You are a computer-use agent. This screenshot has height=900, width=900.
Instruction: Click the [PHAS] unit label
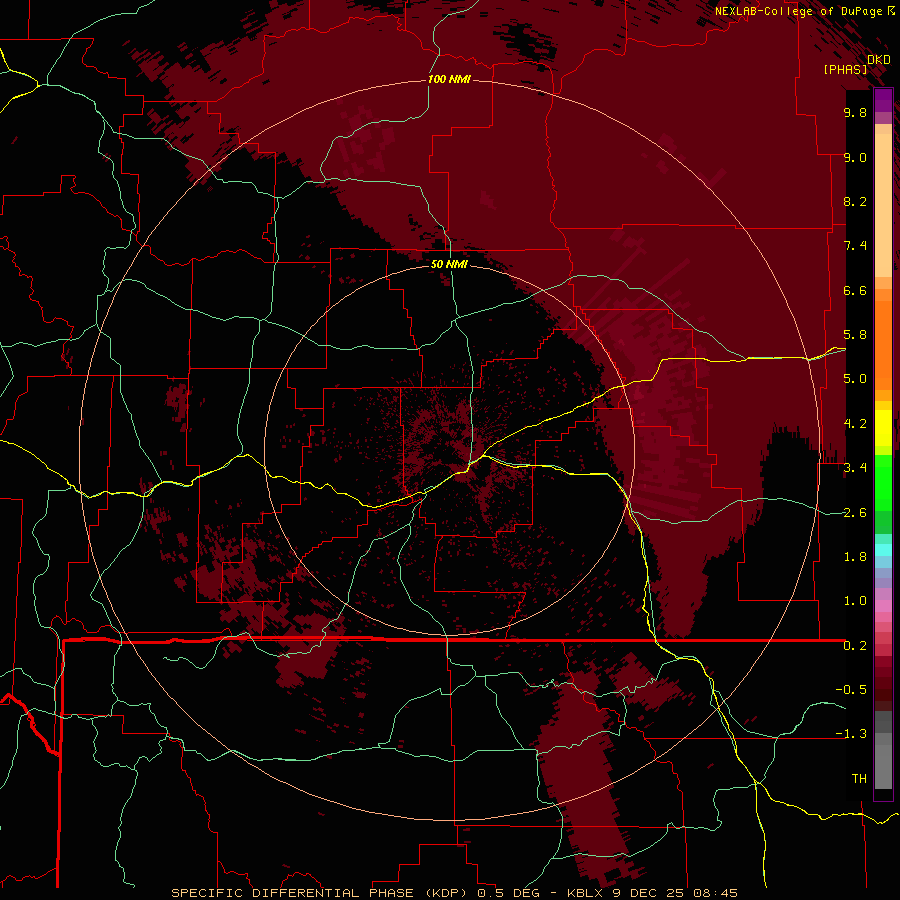845,69
